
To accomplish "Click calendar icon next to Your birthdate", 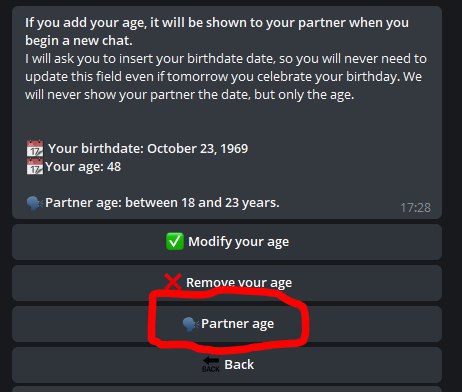I will tap(35, 148).
